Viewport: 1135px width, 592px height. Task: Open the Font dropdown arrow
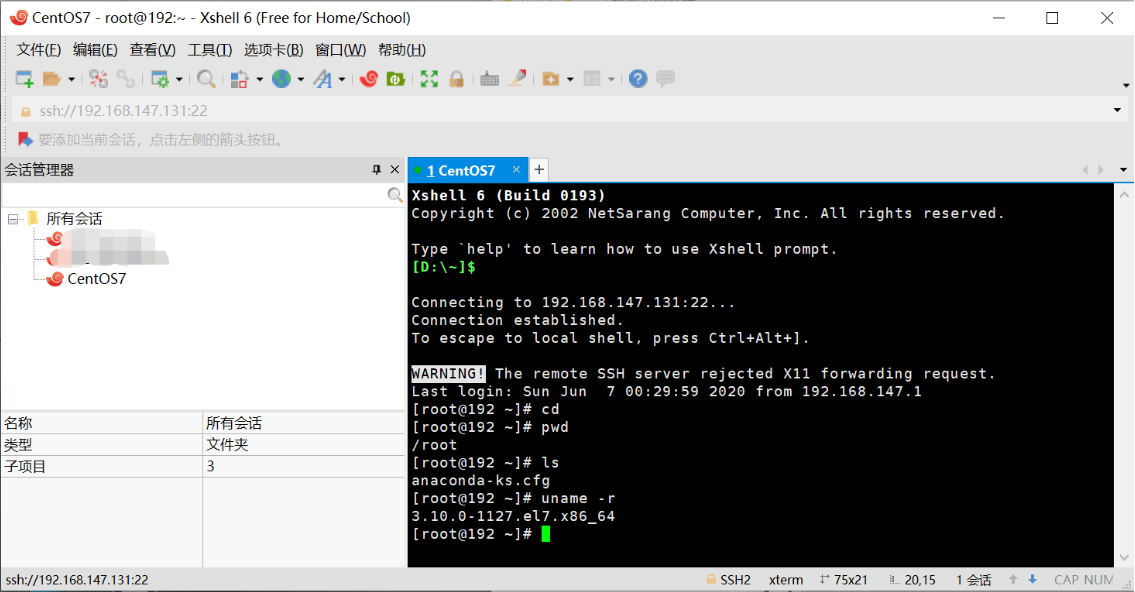[342, 80]
